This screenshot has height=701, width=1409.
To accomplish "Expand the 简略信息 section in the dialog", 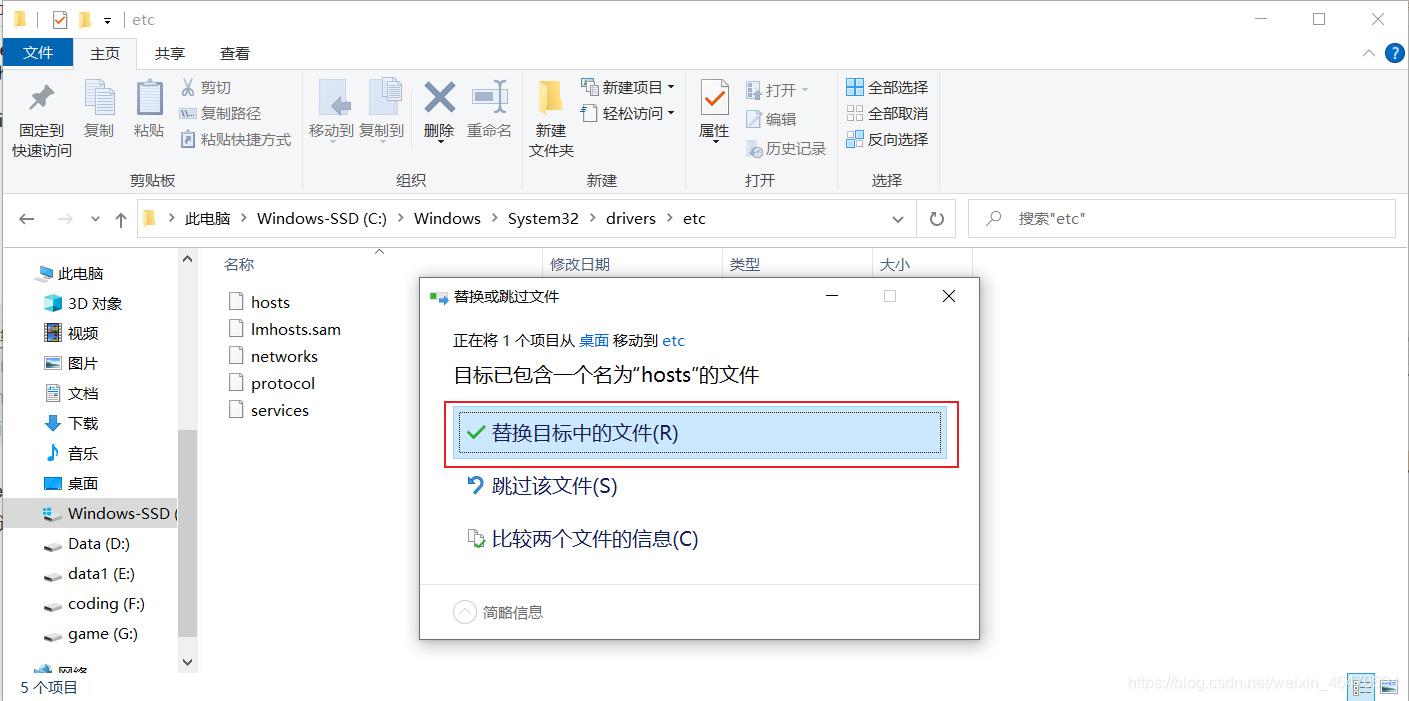I will coord(464,612).
